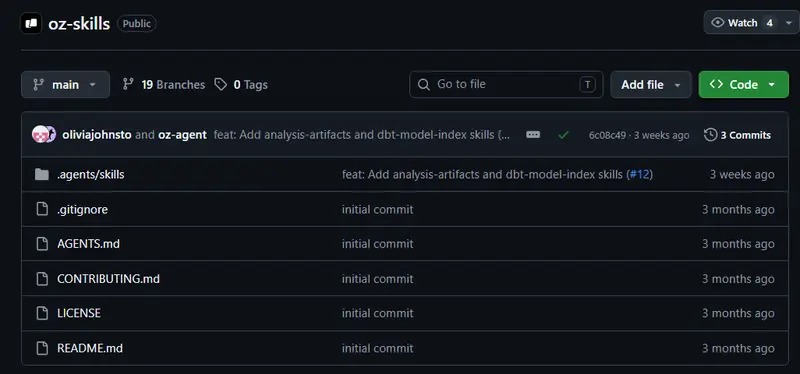Click the green Code button
This screenshot has height=374, width=800.
743,85
